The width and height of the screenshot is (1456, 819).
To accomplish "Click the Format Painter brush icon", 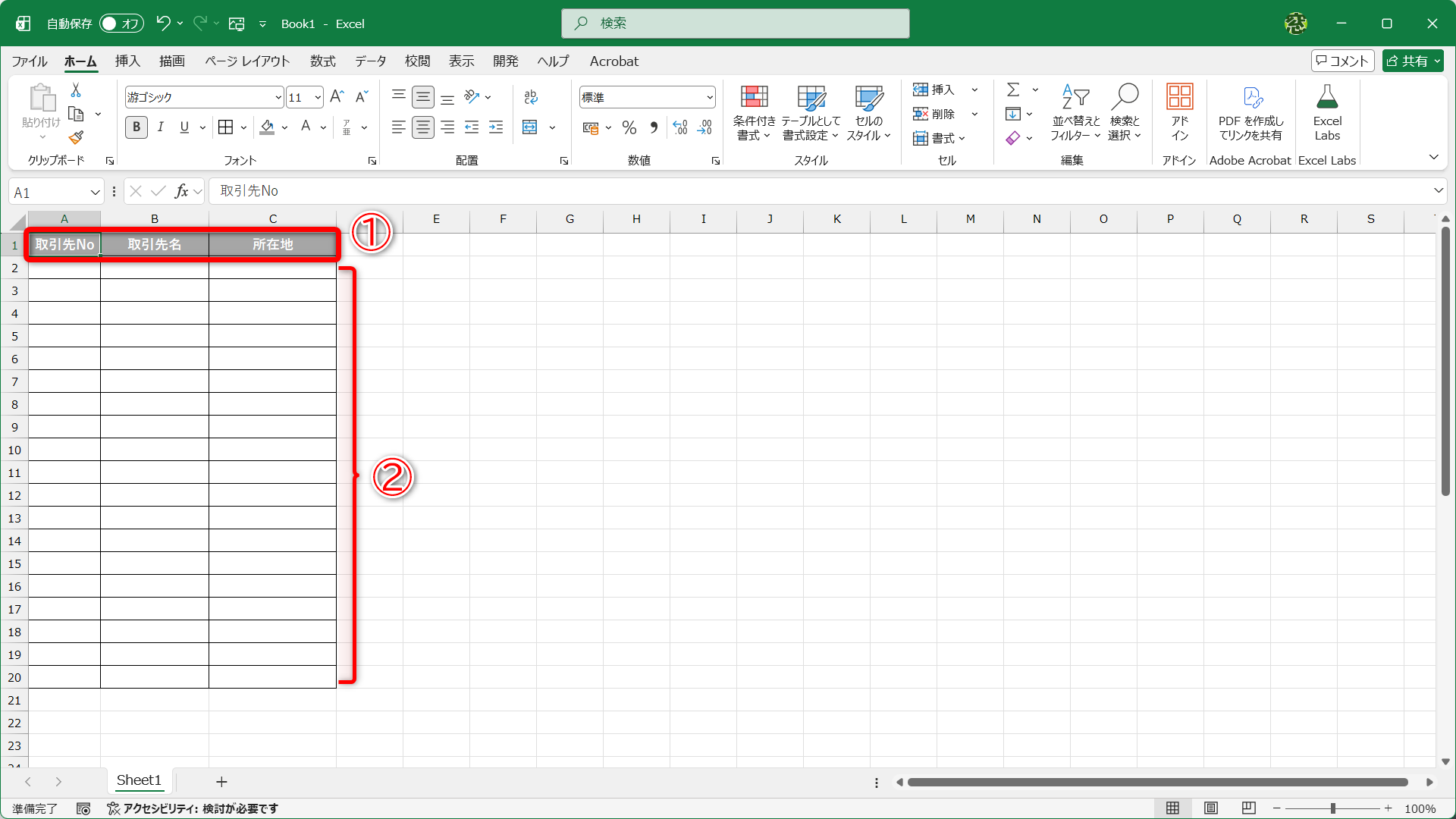I will click(76, 138).
